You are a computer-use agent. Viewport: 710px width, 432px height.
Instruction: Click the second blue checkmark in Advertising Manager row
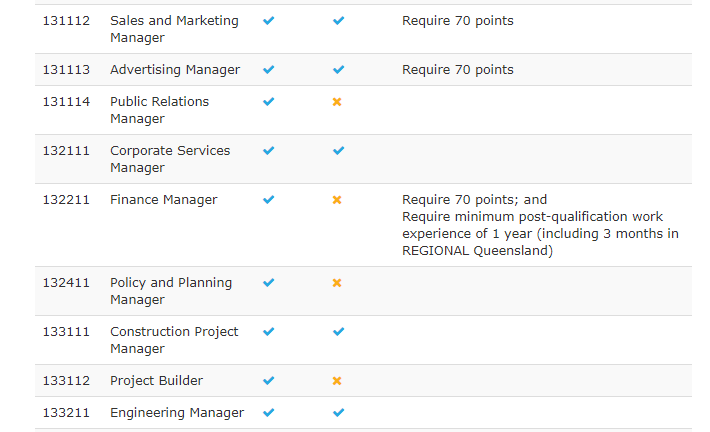click(x=338, y=70)
